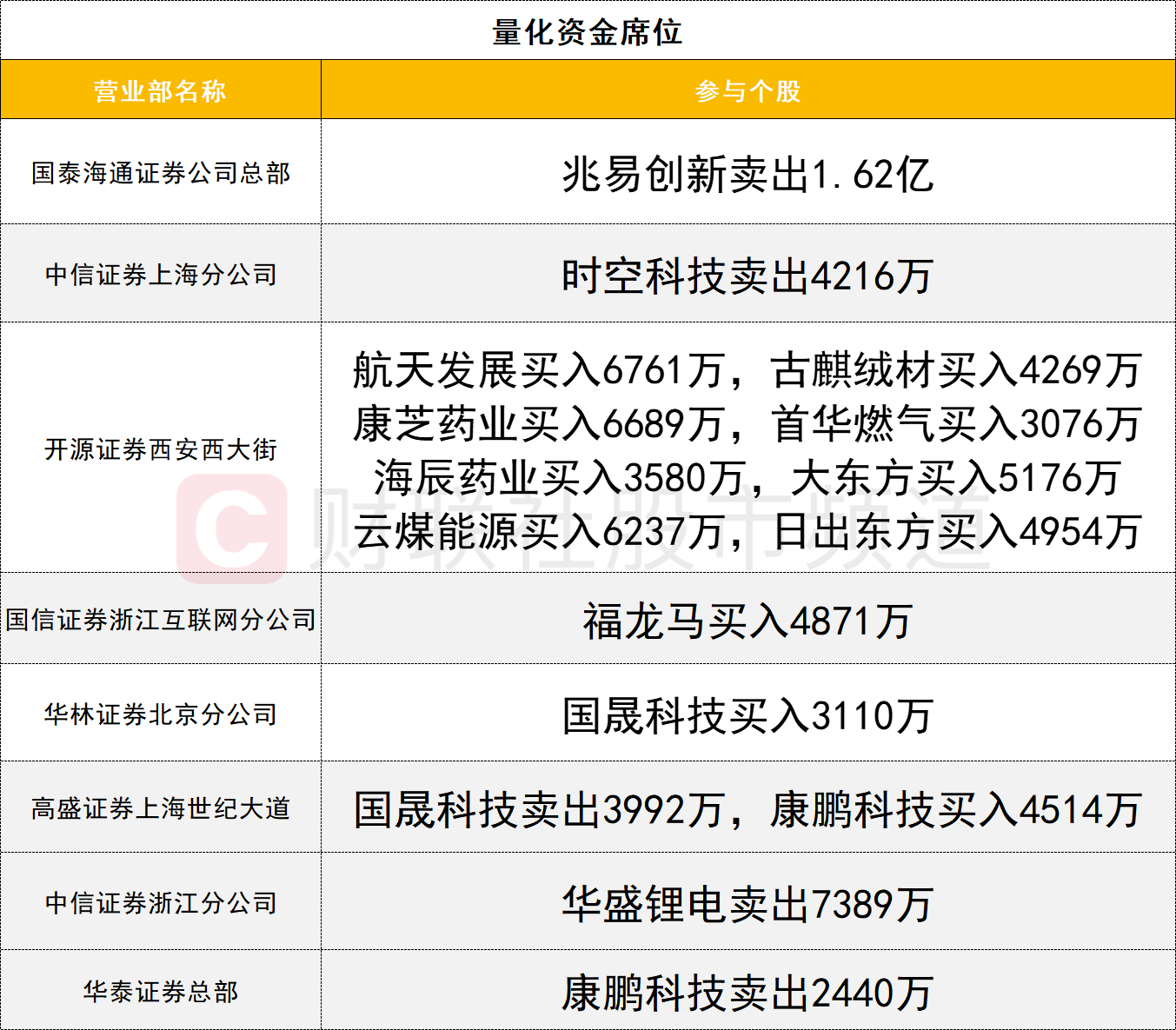Select the 营业部名称 column header
The image size is (1176, 1030).
[160, 90]
